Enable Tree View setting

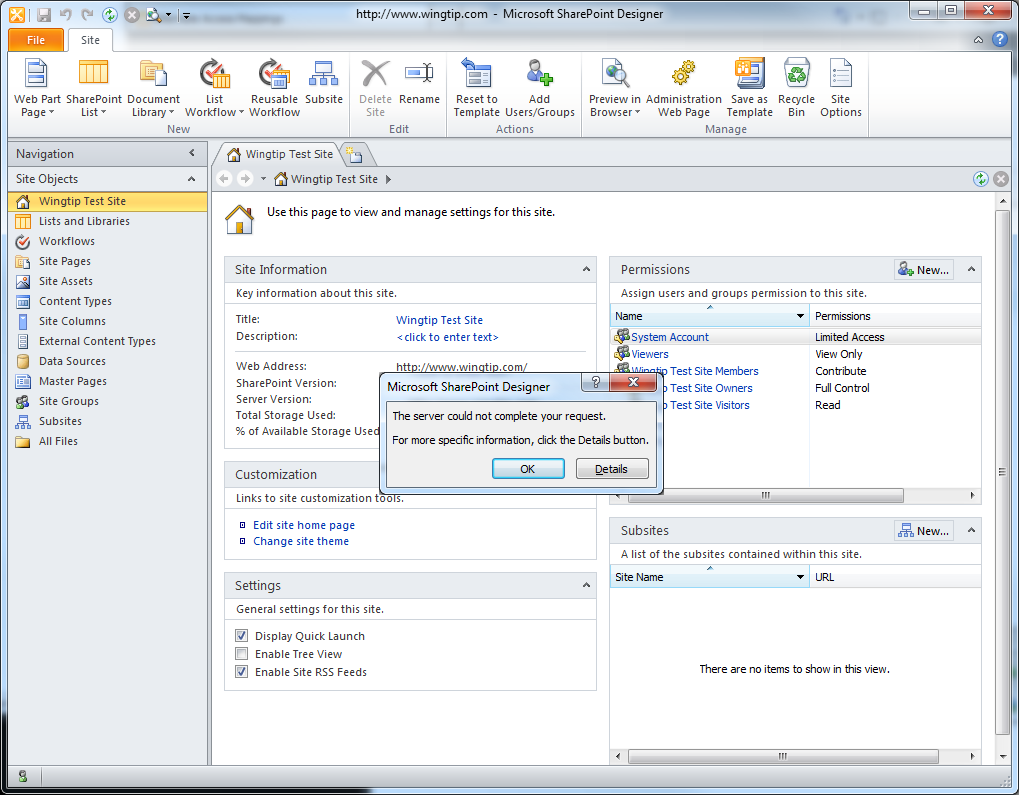(241, 653)
